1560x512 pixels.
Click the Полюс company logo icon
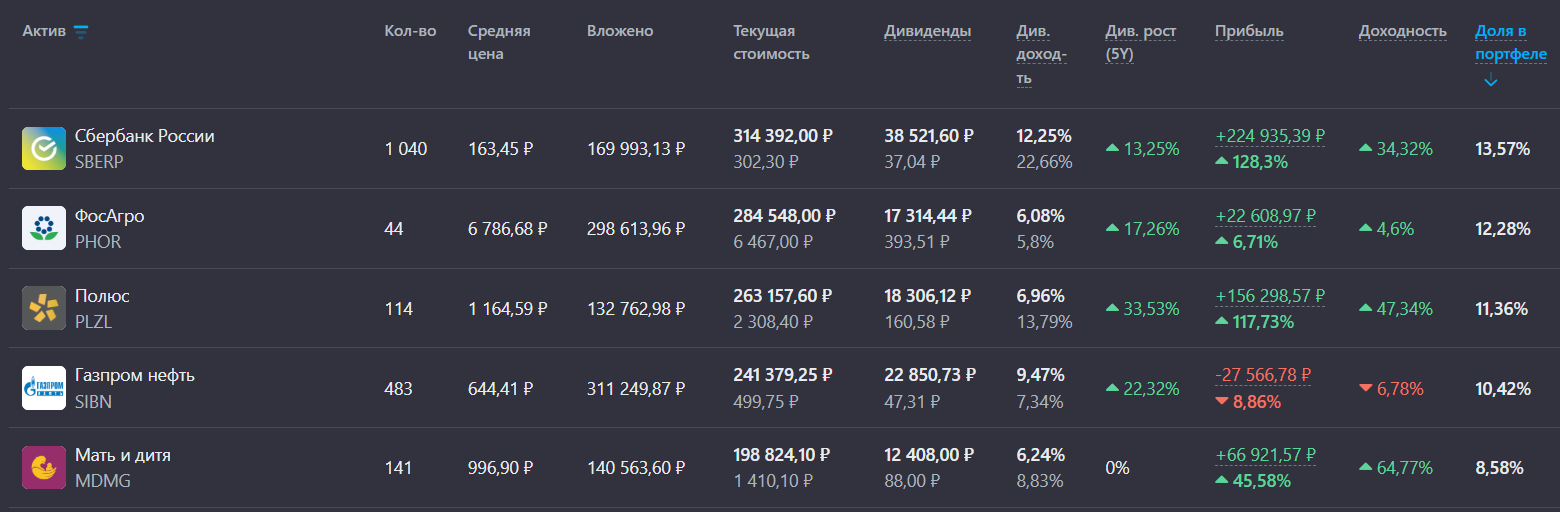pos(44,308)
